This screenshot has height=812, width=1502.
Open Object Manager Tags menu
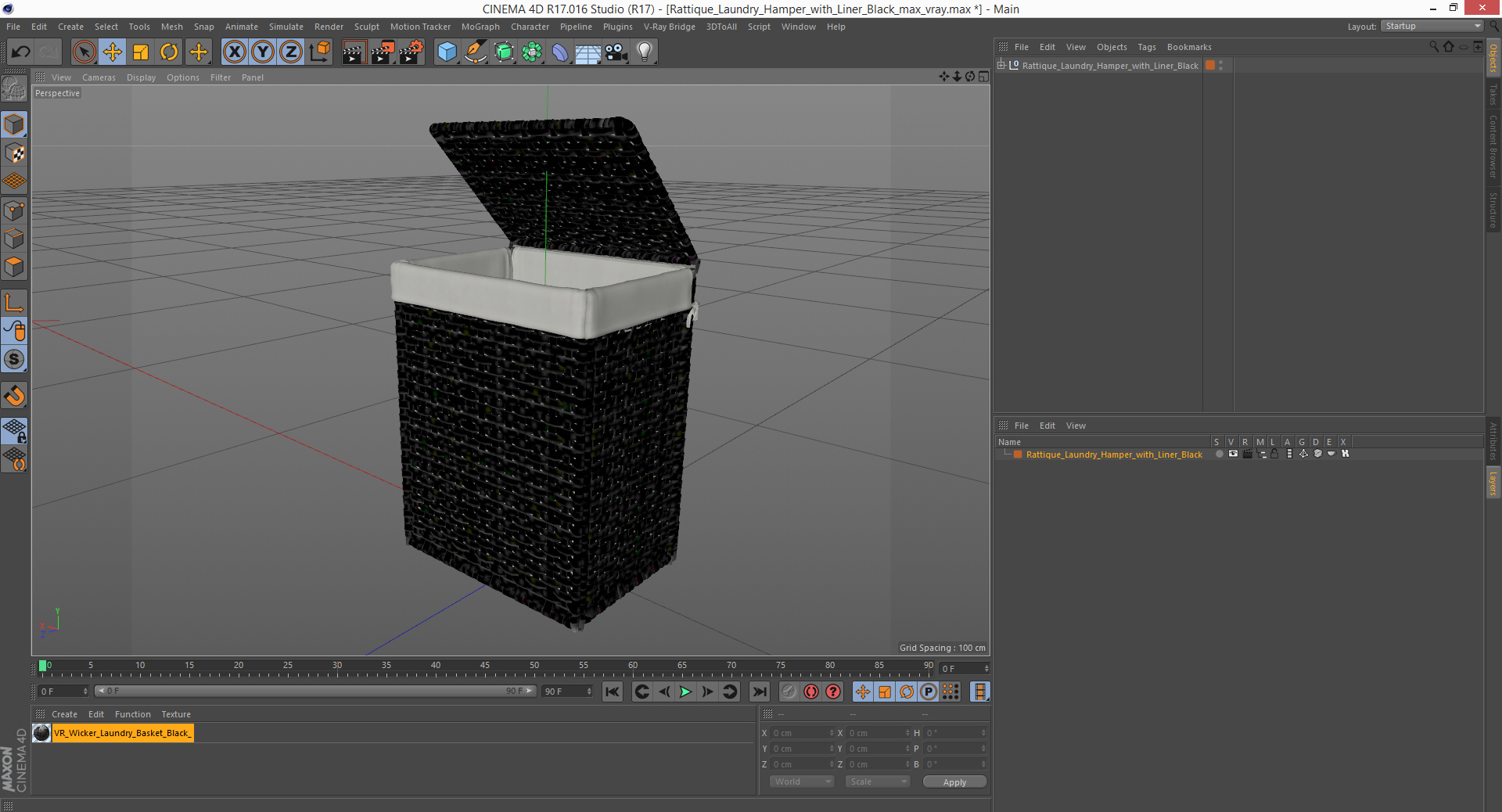[x=1146, y=47]
